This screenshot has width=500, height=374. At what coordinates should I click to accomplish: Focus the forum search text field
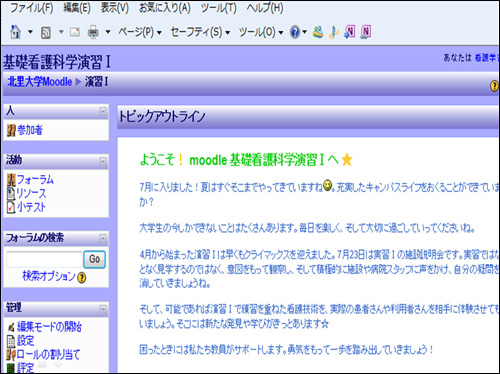coord(44,259)
